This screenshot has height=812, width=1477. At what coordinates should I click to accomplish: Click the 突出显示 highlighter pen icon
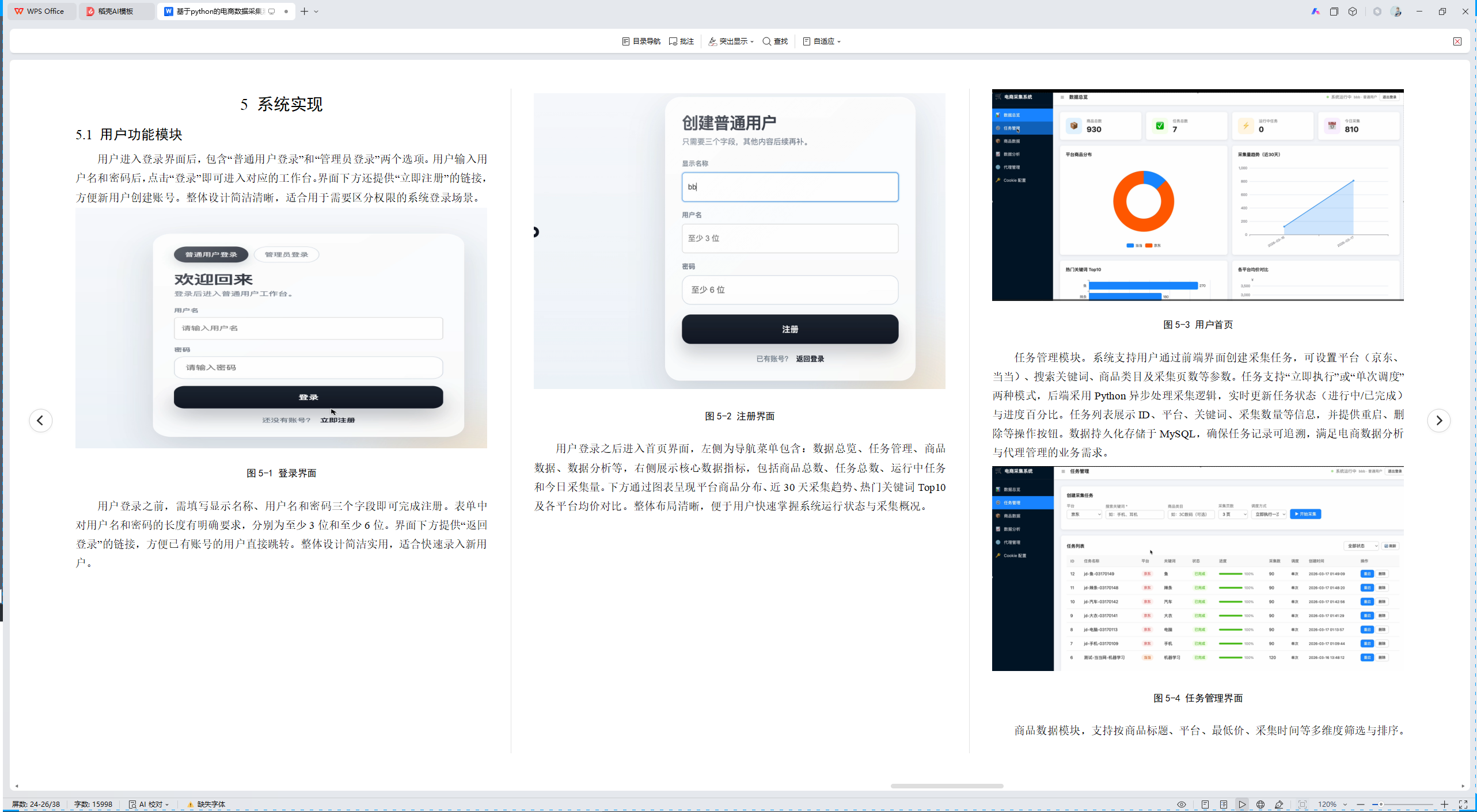coord(712,41)
